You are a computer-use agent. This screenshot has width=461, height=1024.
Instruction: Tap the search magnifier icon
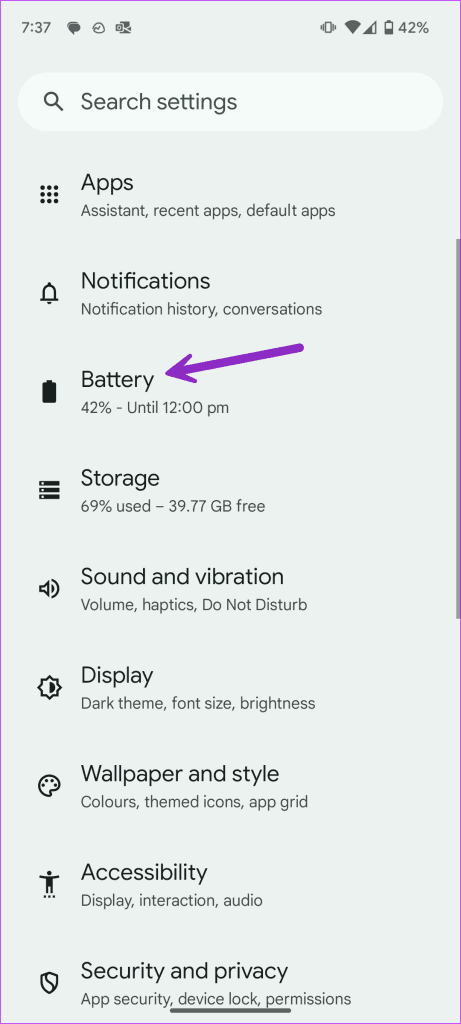pyautogui.click(x=53, y=102)
